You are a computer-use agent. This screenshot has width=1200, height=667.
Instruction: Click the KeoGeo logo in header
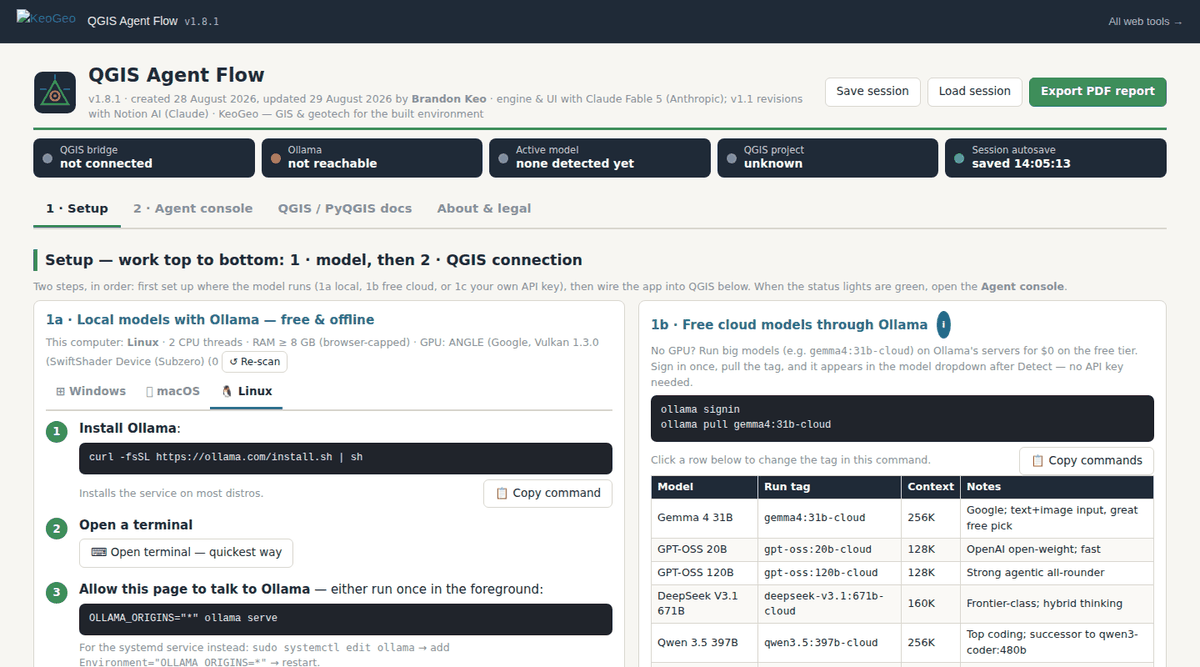coord(44,18)
